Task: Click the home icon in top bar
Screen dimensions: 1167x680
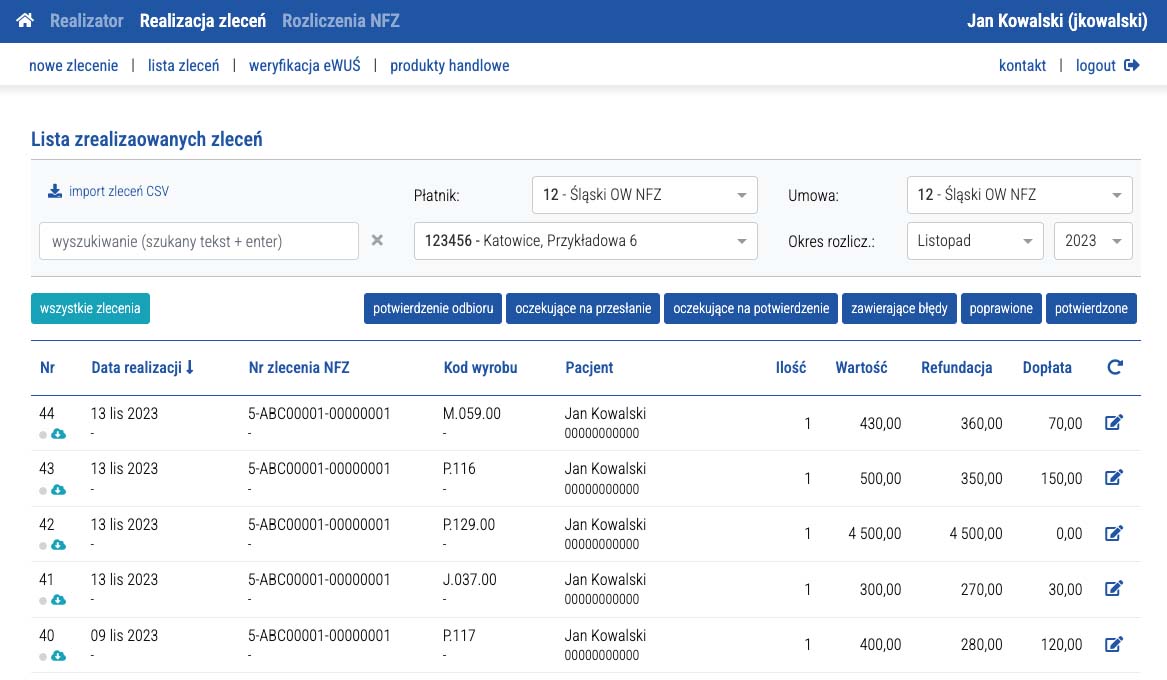Action: coord(26,20)
